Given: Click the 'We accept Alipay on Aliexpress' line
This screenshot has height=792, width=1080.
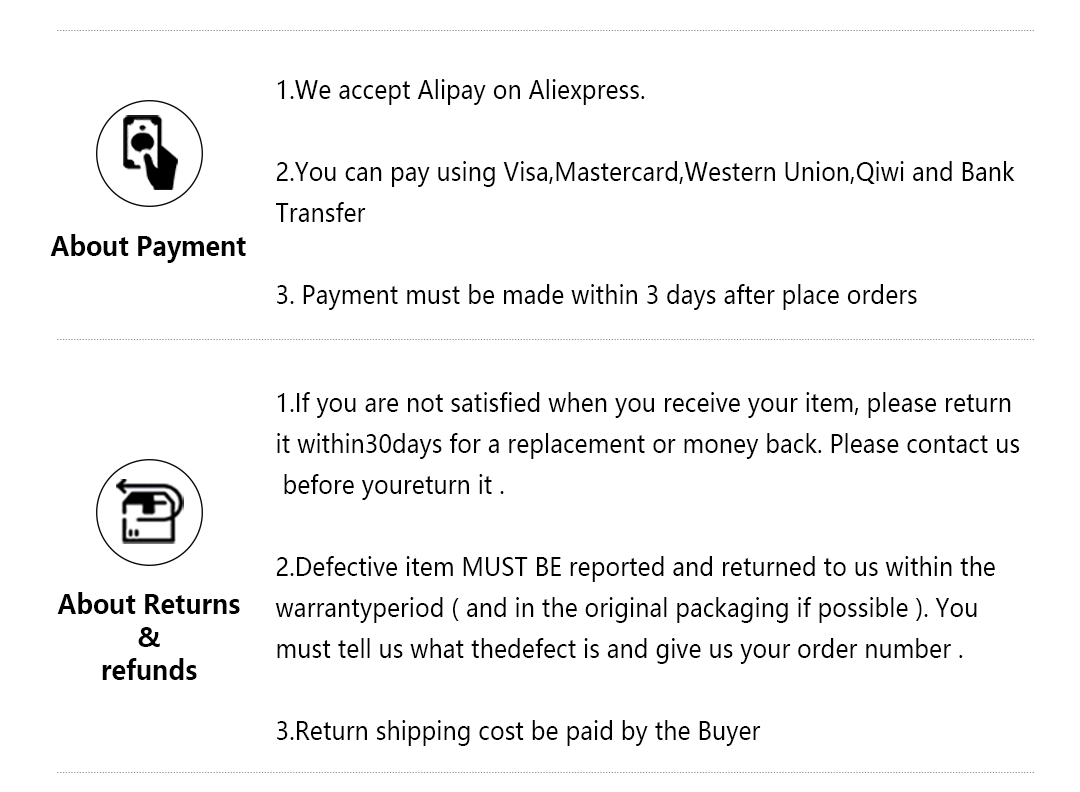Looking at the screenshot, I should click(460, 90).
